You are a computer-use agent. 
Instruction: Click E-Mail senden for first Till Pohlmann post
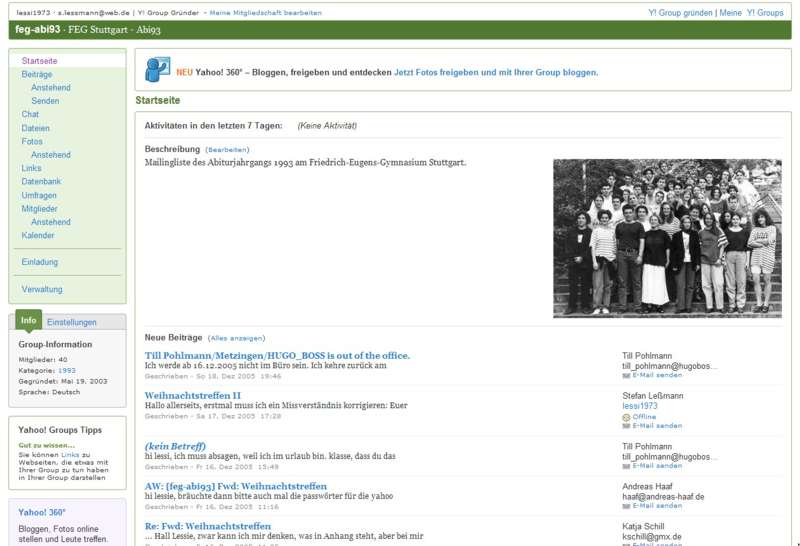coord(657,375)
